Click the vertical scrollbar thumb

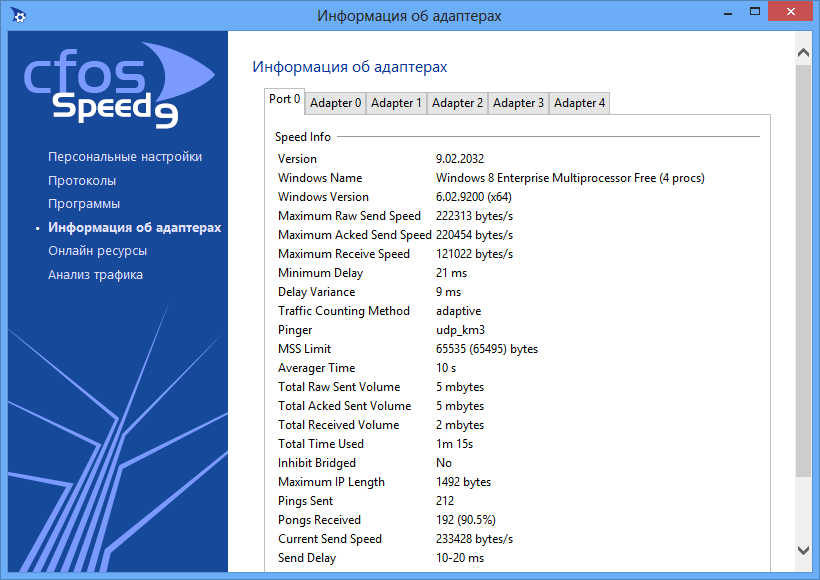click(x=803, y=270)
